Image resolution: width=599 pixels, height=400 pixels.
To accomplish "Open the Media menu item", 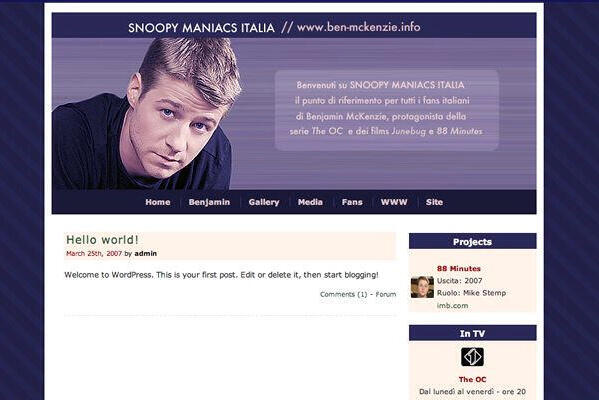I will click(310, 202).
